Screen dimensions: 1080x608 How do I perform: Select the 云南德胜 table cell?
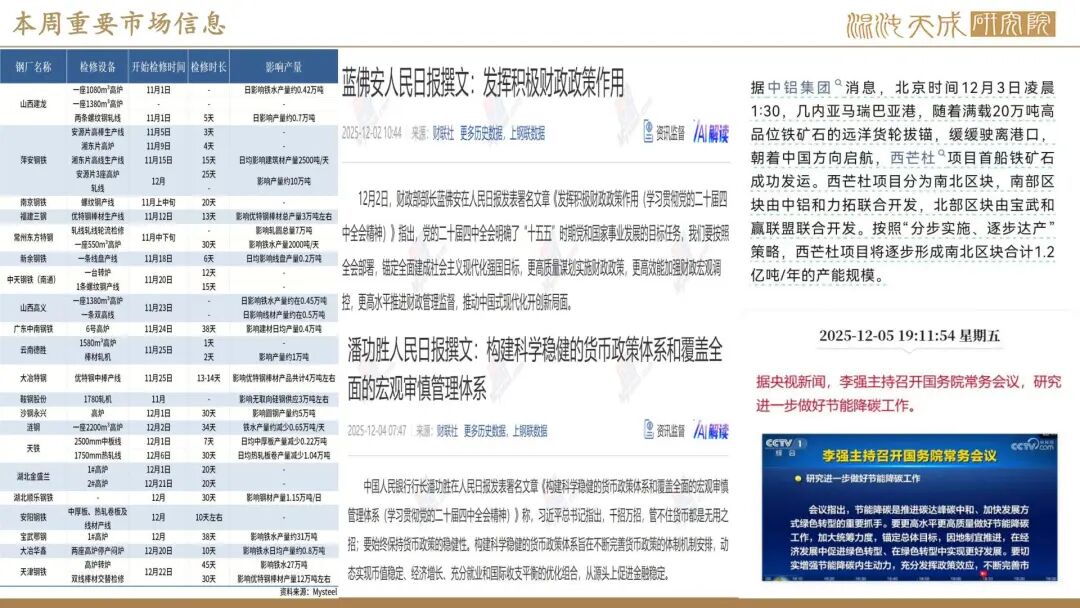click(x=33, y=350)
